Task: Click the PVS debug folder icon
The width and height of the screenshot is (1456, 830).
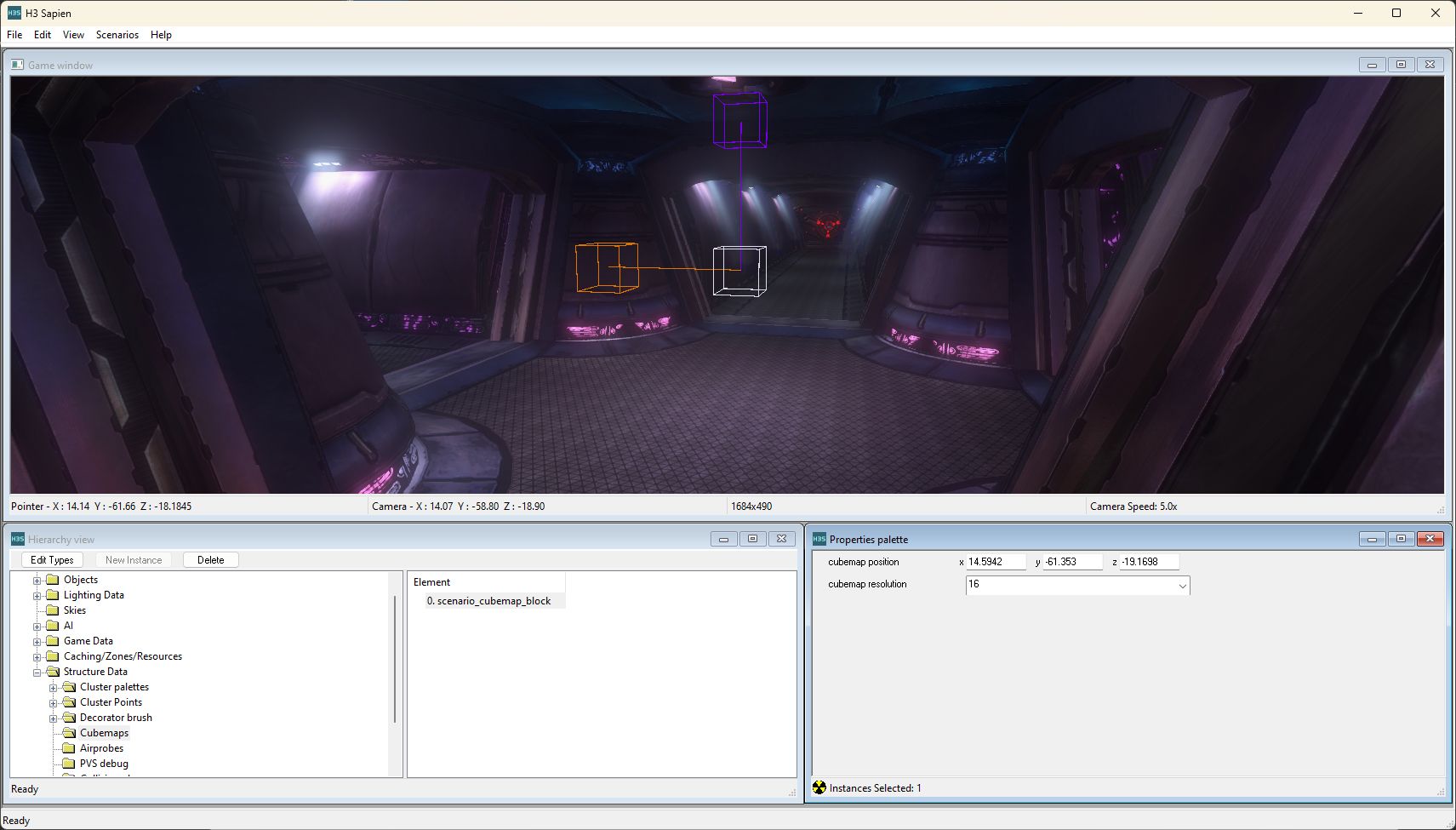Action: coord(69,764)
